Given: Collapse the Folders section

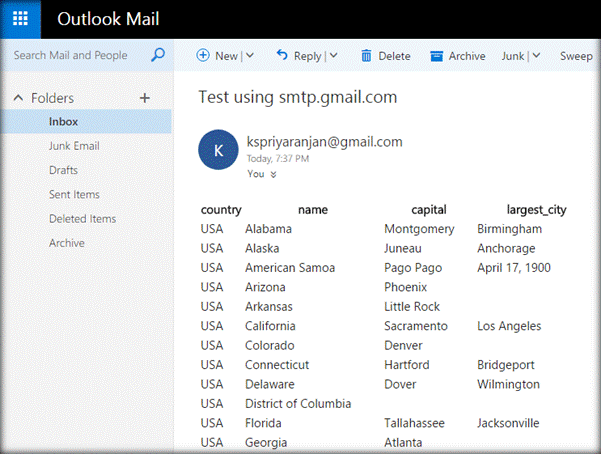Looking at the screenshot, I should tap(18, 98).
